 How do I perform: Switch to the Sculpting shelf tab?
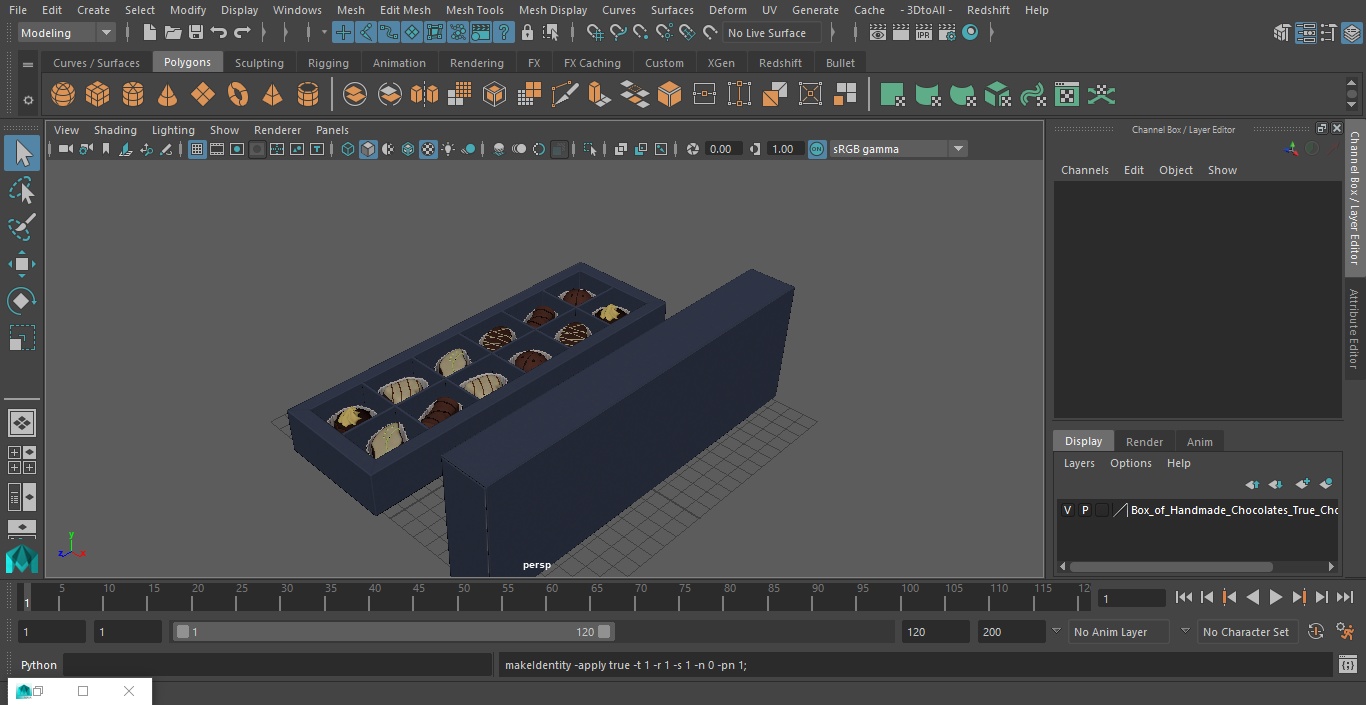pos(259,62)
